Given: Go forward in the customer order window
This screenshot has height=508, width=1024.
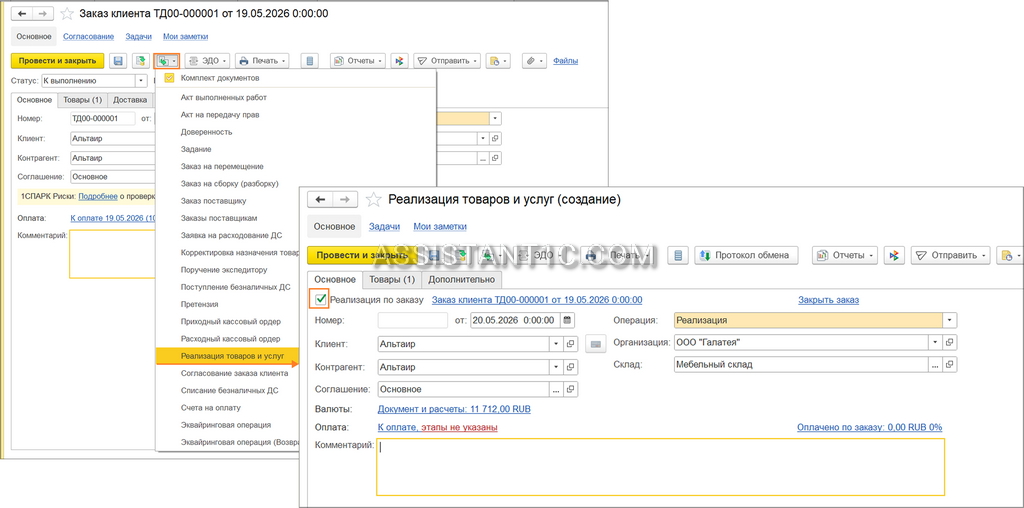Looking at the screenshot, I should point(43,13).
